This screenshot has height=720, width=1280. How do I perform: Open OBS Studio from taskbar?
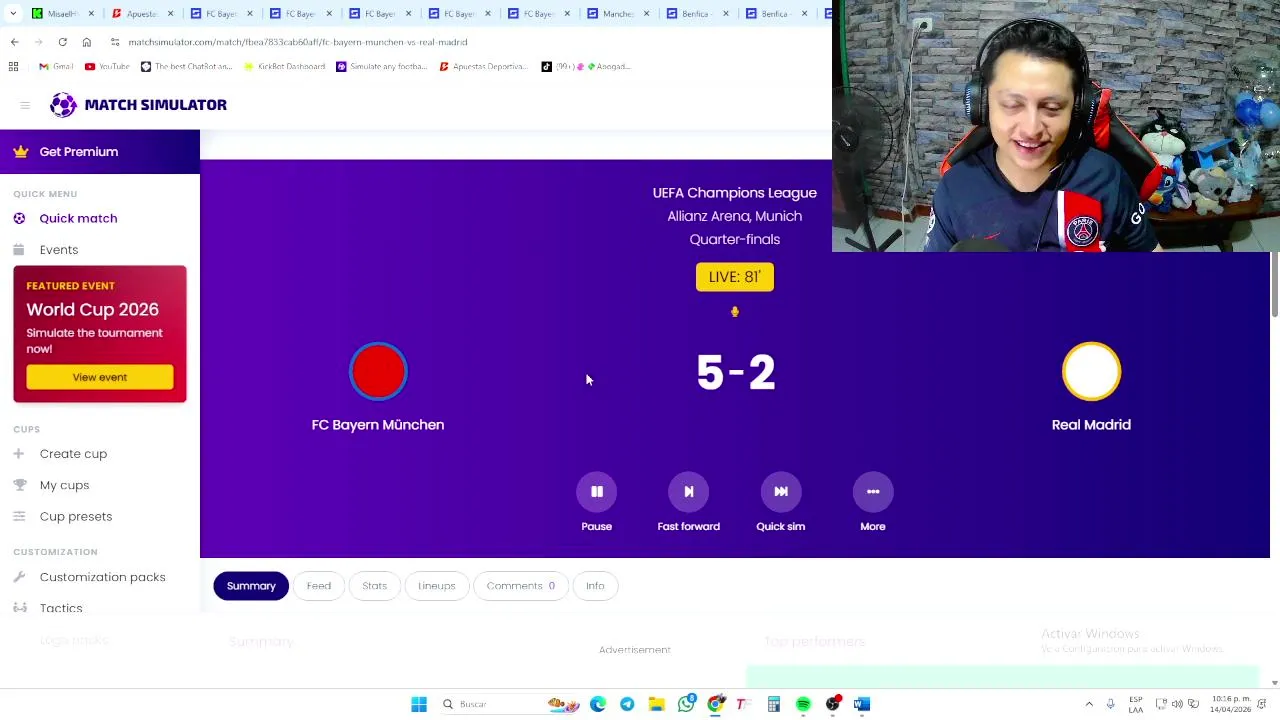(x=833, y=704)
